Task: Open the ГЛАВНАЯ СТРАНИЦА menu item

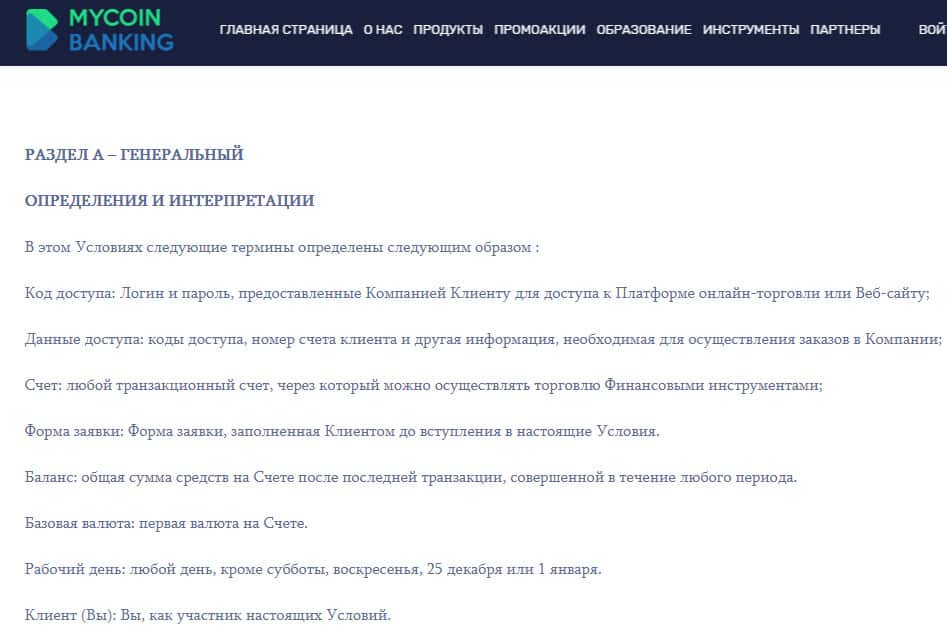Action: pos(286,30)
